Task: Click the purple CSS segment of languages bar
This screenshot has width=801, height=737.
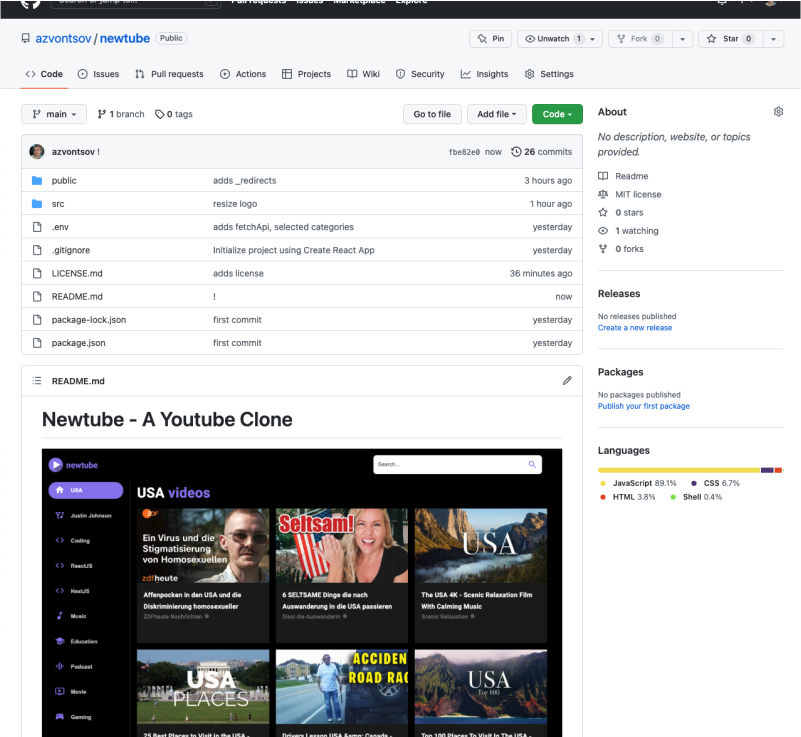Action: point(767,470)
